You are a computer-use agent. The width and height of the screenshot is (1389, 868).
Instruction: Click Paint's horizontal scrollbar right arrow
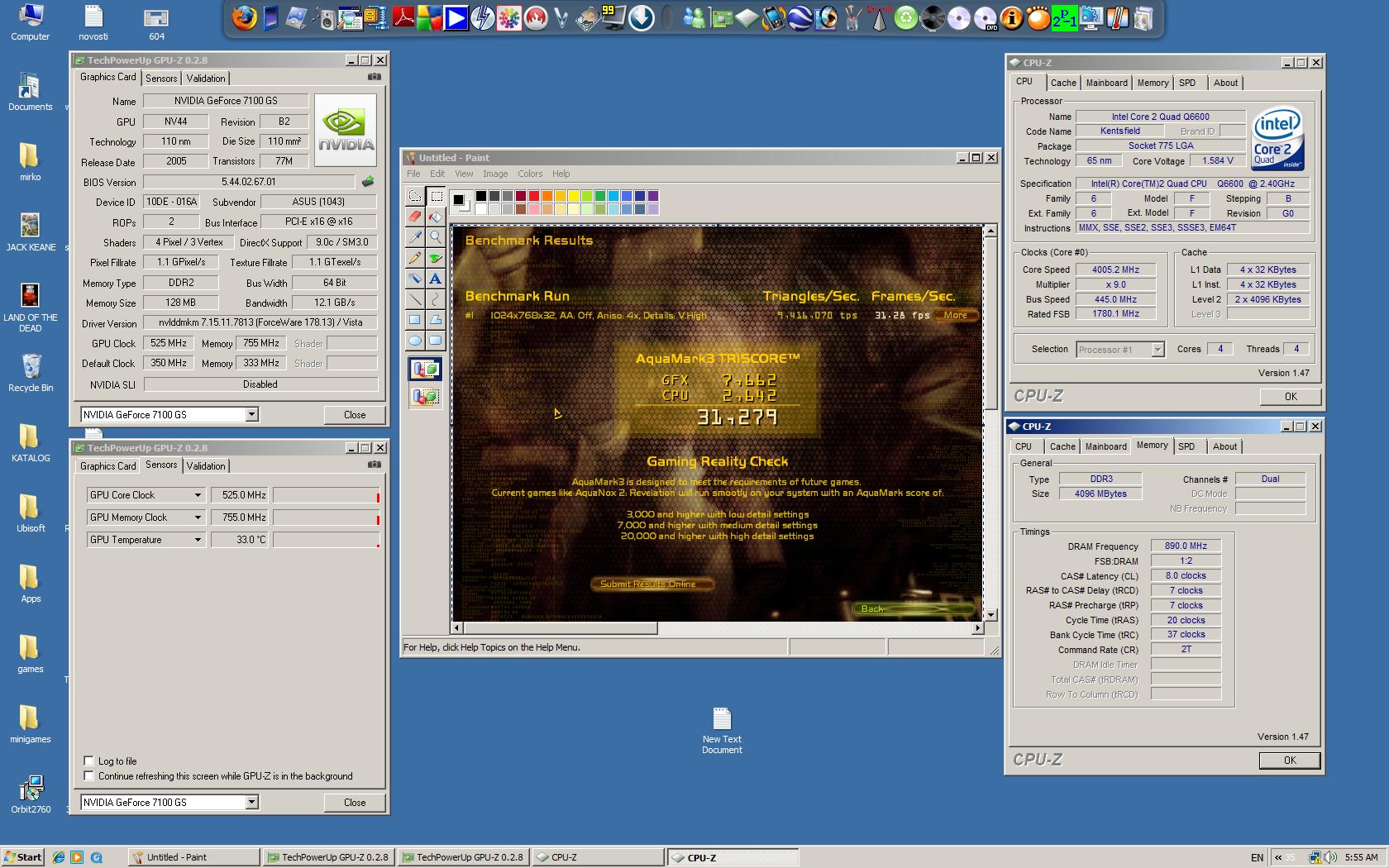tap(977, 628)
